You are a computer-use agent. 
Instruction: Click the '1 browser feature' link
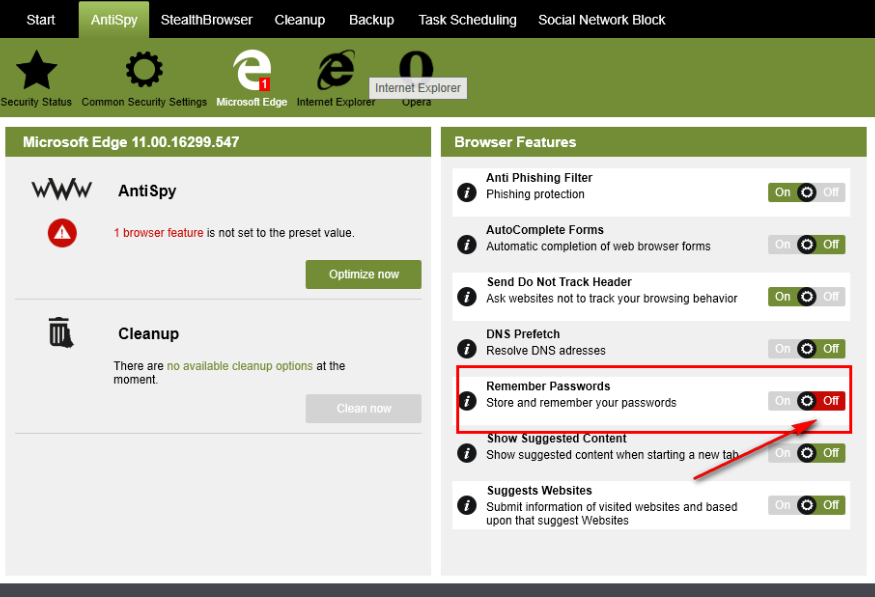pos(158,233)
